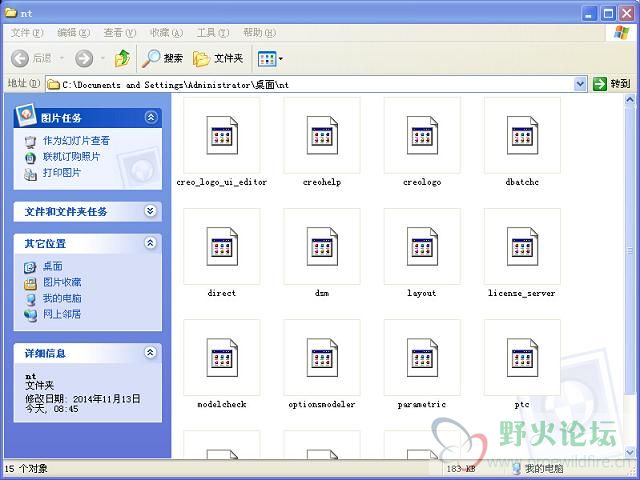Viewport: 640px width, 480px height.
Task: Click 打印图片 link
Action: [62, 173]
